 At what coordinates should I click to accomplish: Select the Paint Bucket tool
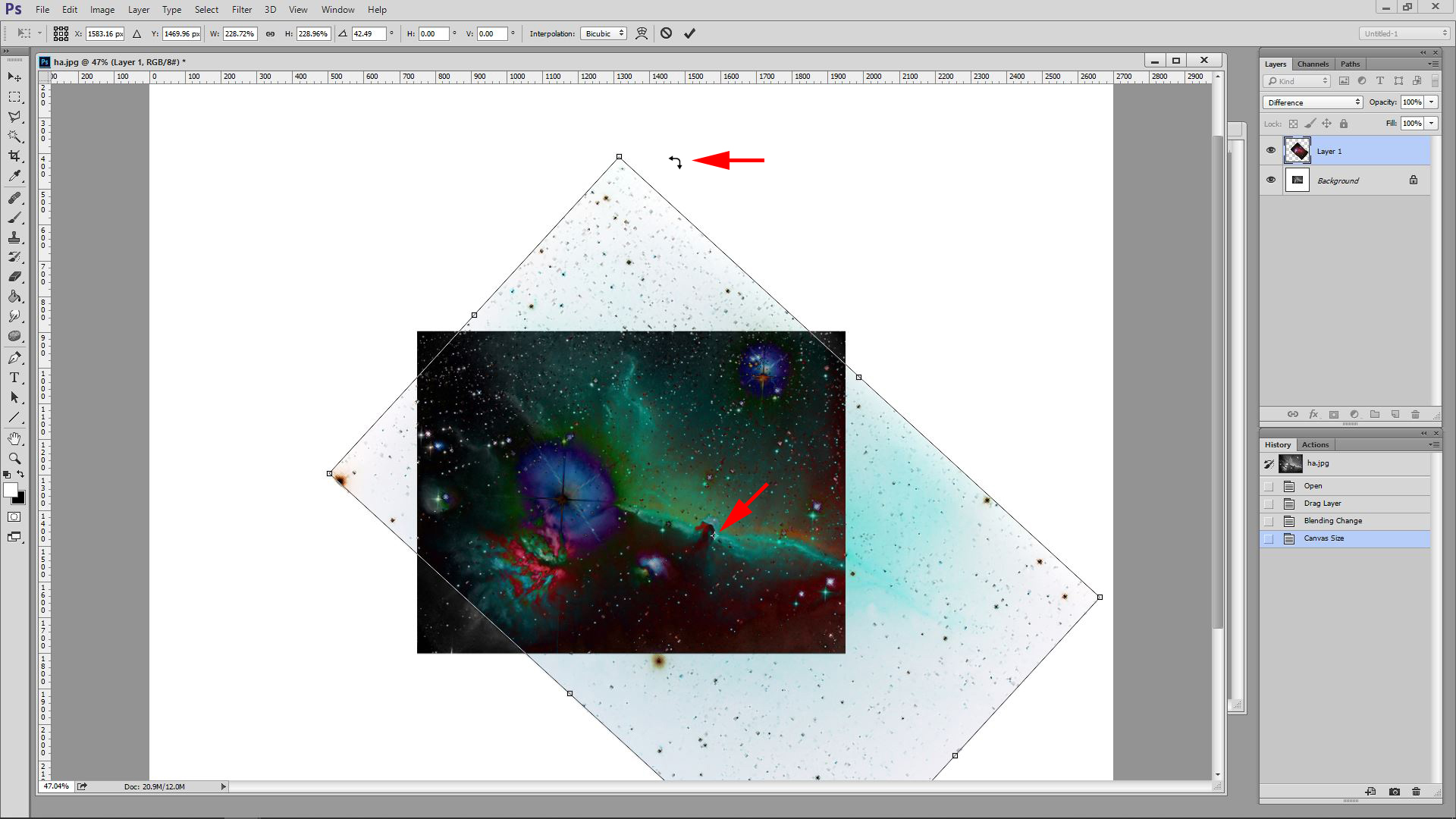(14, 297)
